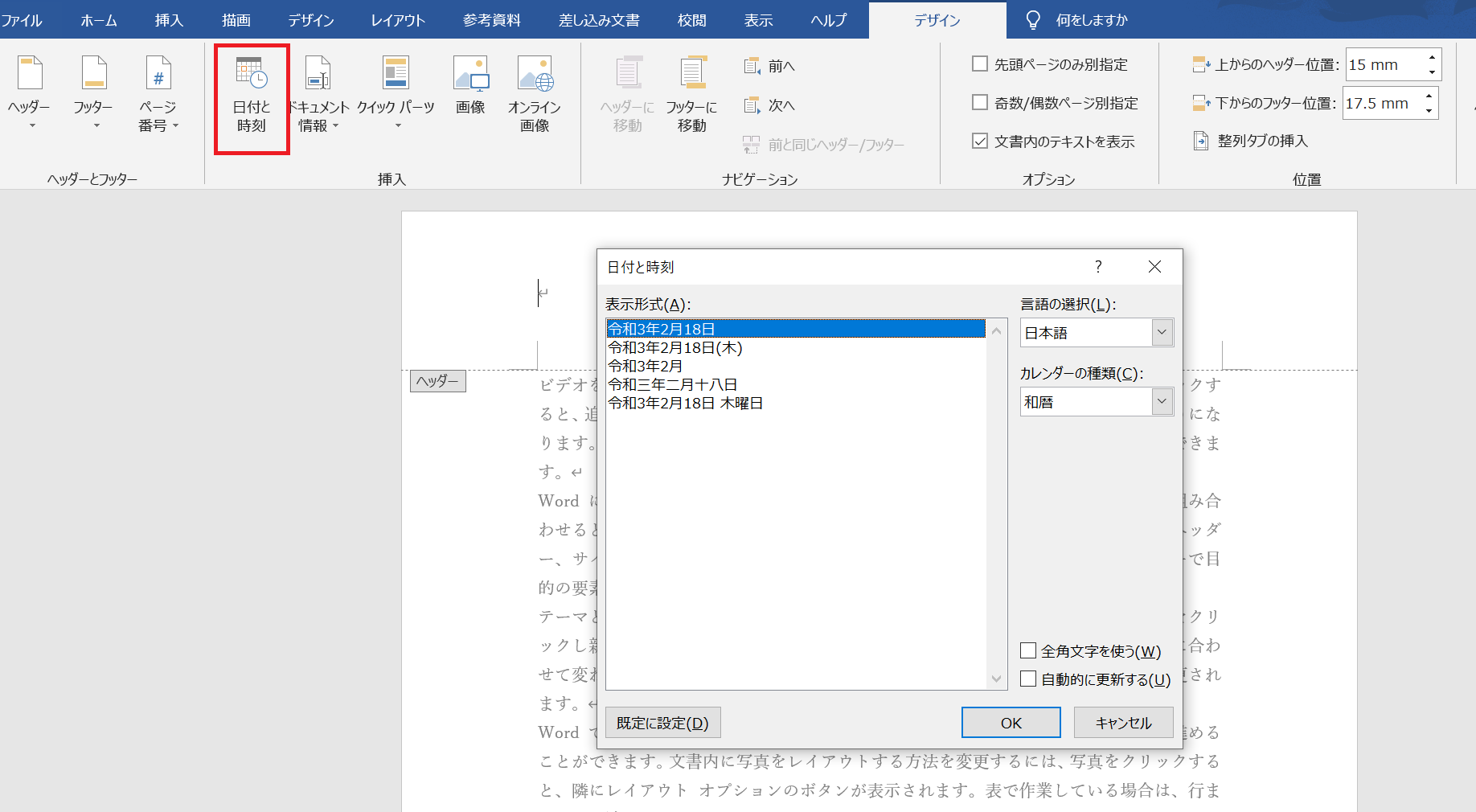Insert a 画像 picture into header

click(470, 85)
